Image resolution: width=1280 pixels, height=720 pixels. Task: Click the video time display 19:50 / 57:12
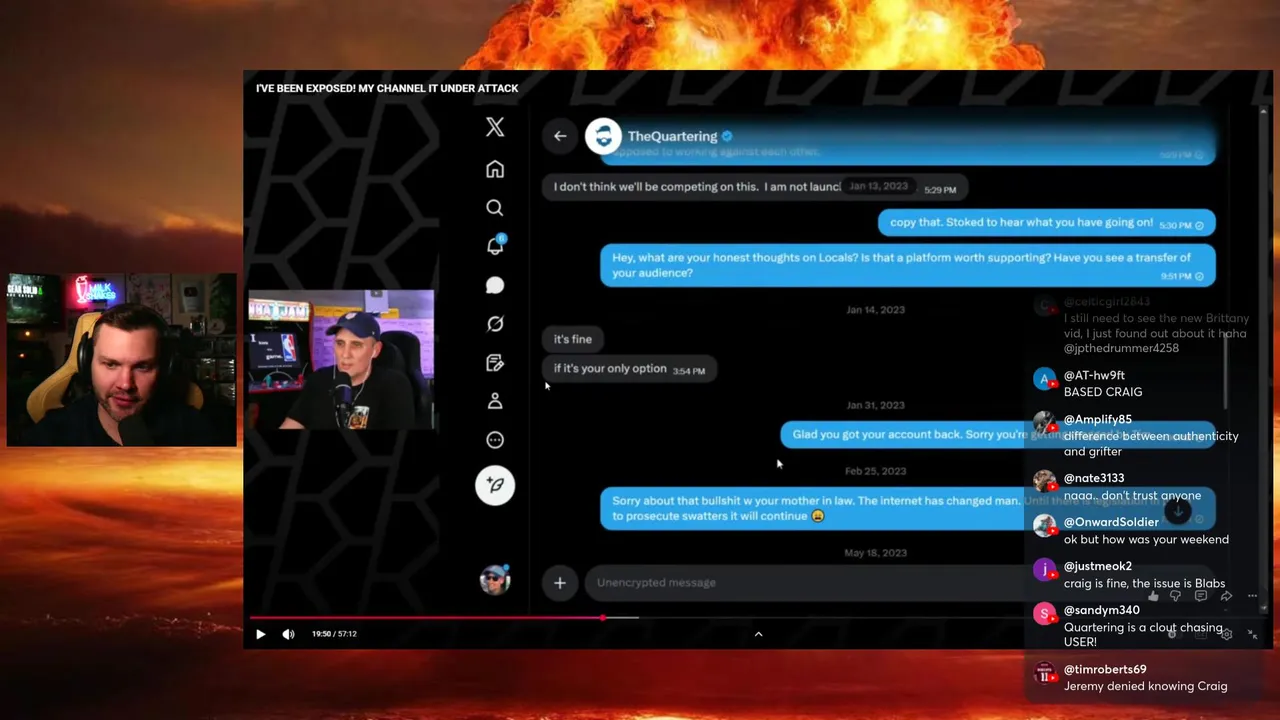coord(334,634)
